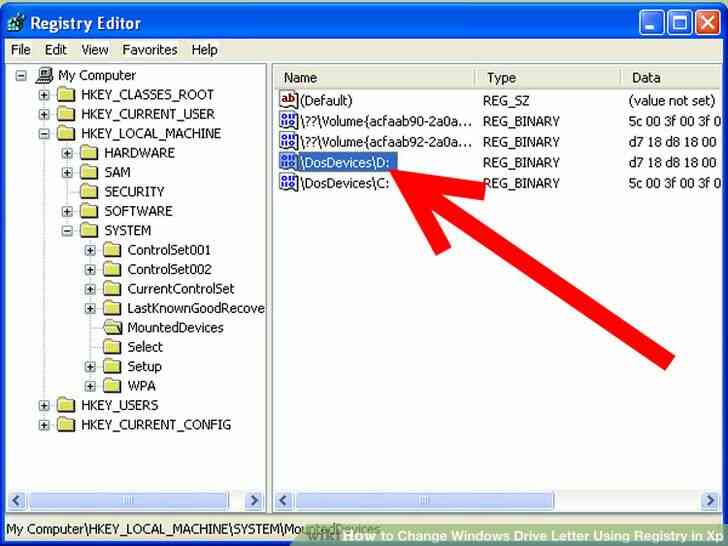
Task: Click the tree pane horizontal scrollbar thumb
Action: tap(128, 500)
